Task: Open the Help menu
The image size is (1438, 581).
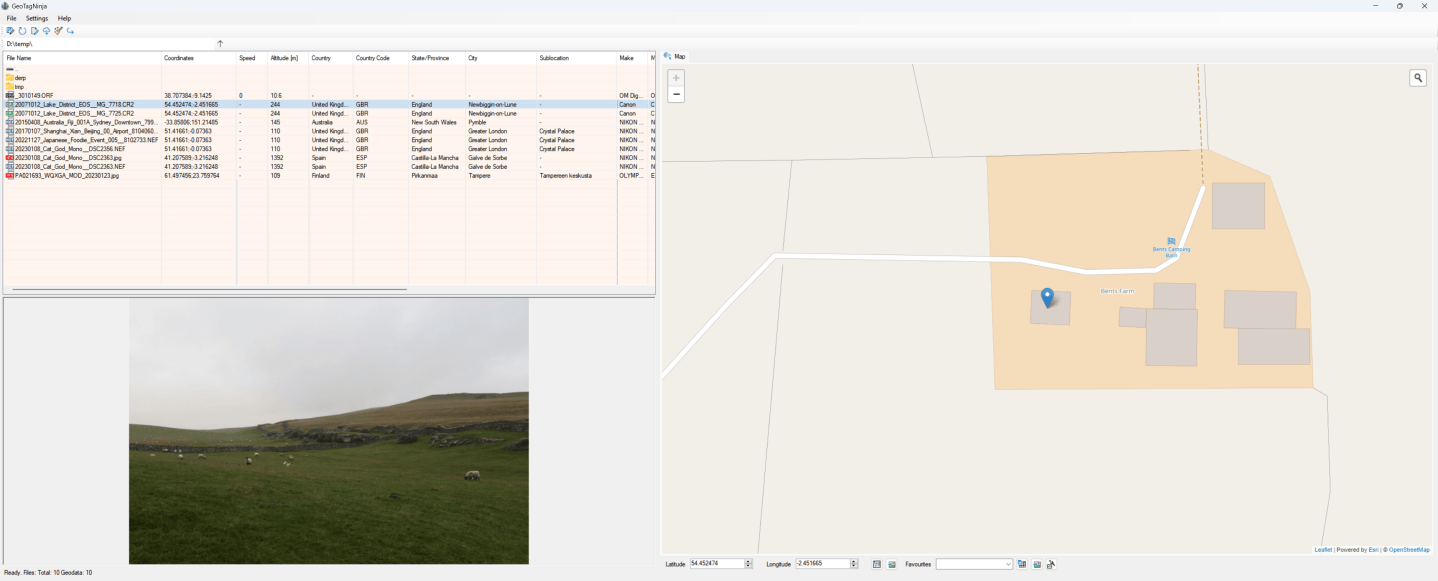Action: point(64,18)
